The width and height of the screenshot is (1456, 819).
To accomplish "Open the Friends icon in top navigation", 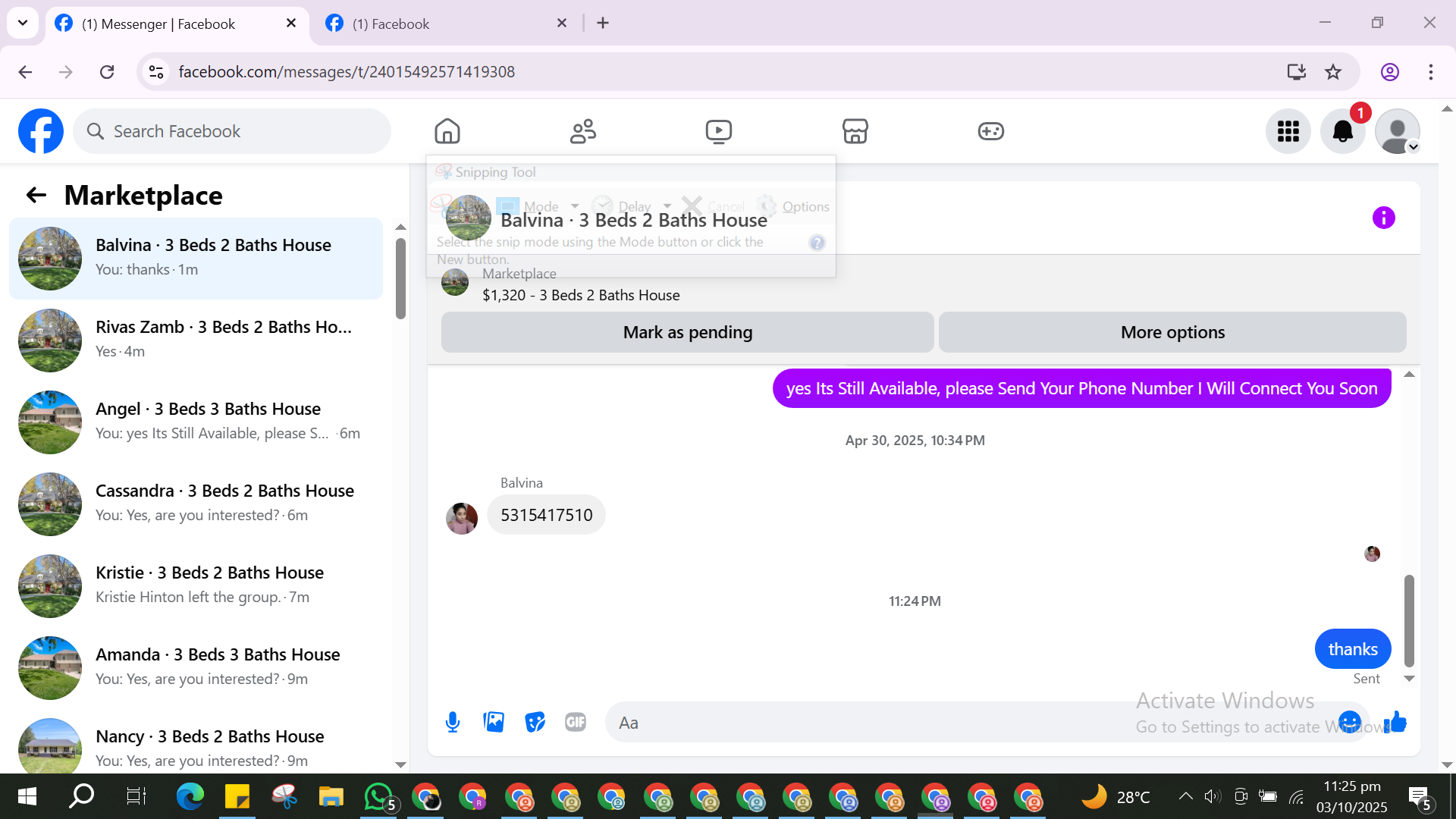I will coord(583,131).
